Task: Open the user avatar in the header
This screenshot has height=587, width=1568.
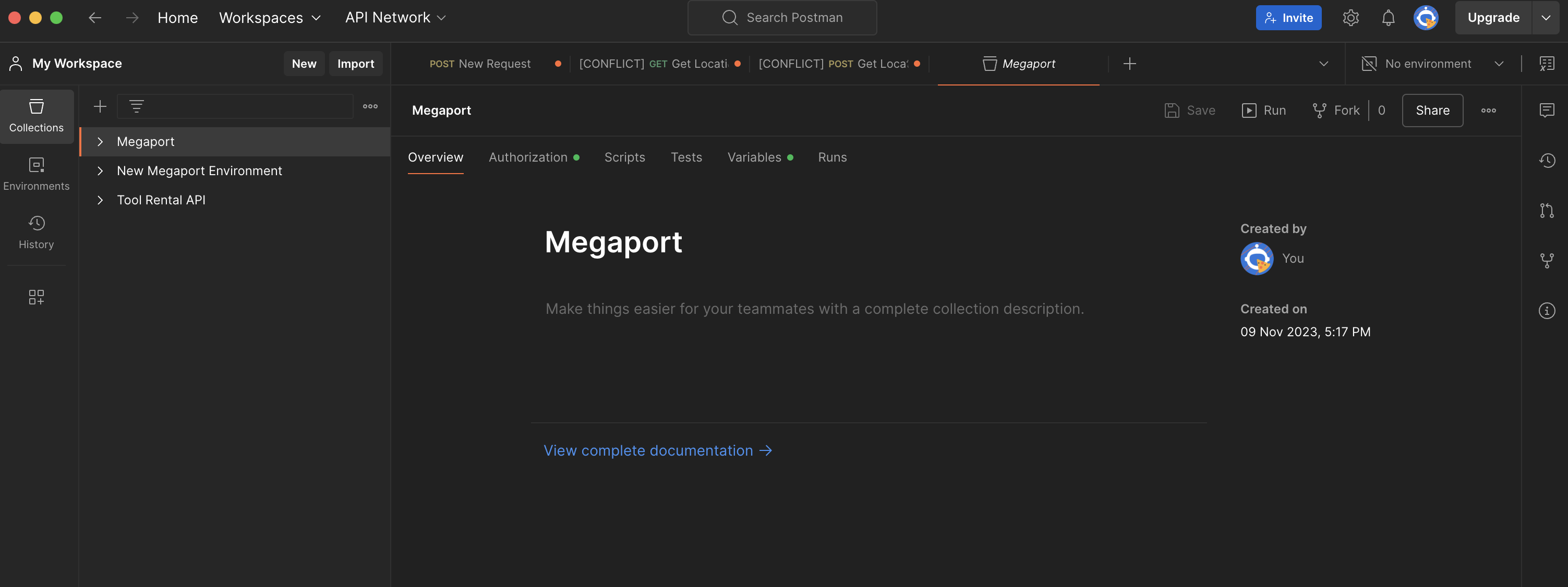Action: [1426, 18]
